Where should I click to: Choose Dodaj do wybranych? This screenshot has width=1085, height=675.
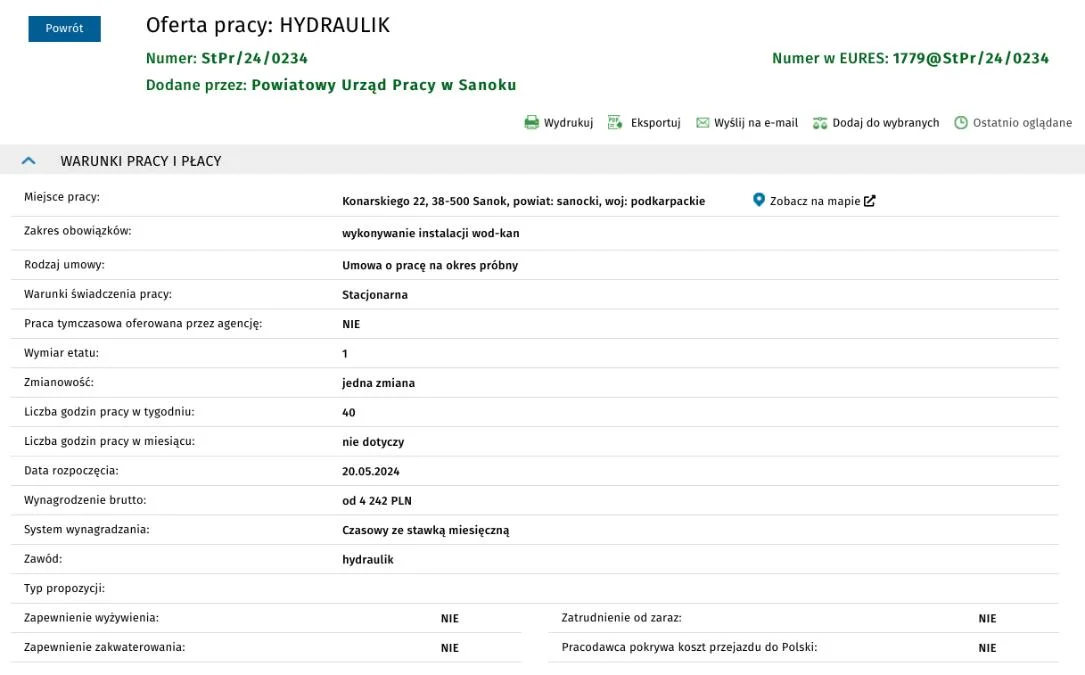coord(886,123)
